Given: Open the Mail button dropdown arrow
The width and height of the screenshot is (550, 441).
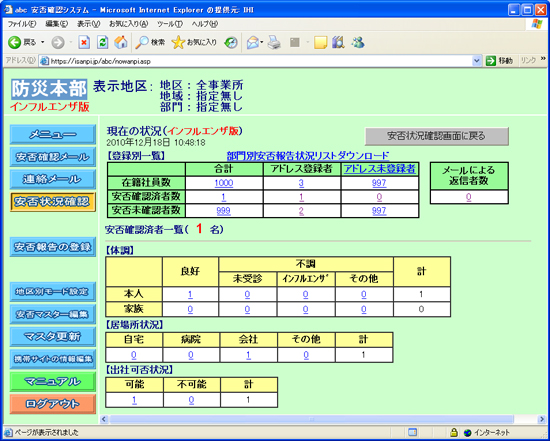Looking at the screenshot, I should [x=262, y=43].
